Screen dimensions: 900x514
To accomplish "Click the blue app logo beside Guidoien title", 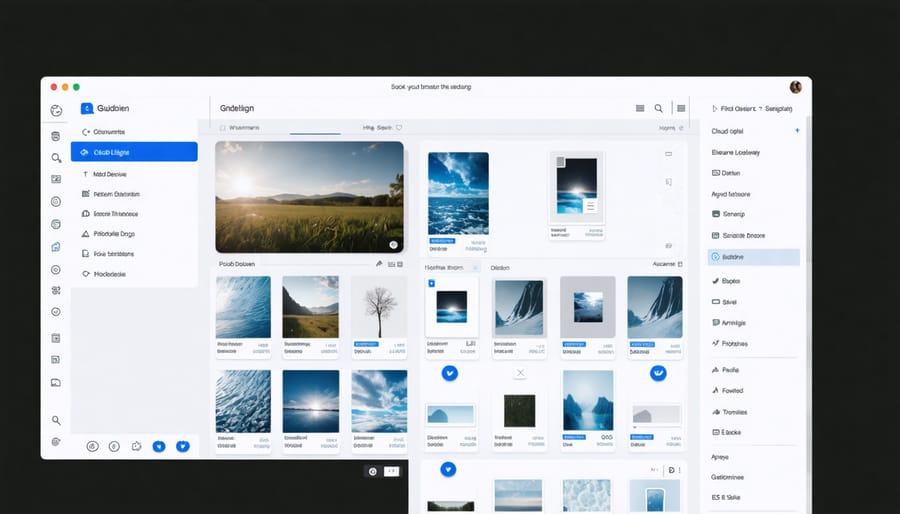I will click(87, 108).
